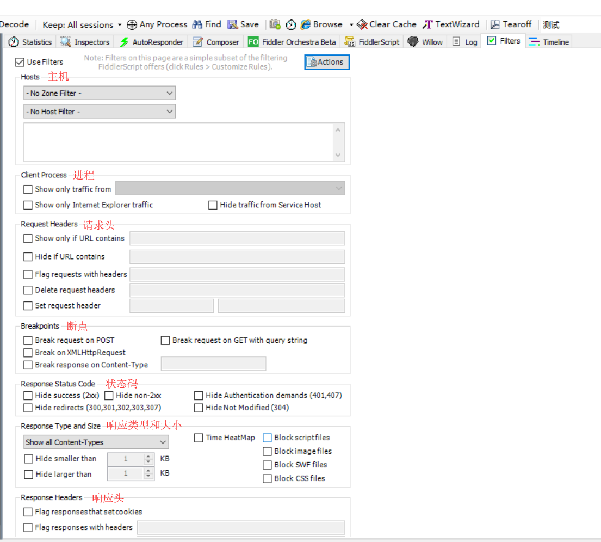Screen dimensions: 601x542
Task: Click the Hide smaller than KB stepper
Action: pyautogui.click(x=148, y=459)
